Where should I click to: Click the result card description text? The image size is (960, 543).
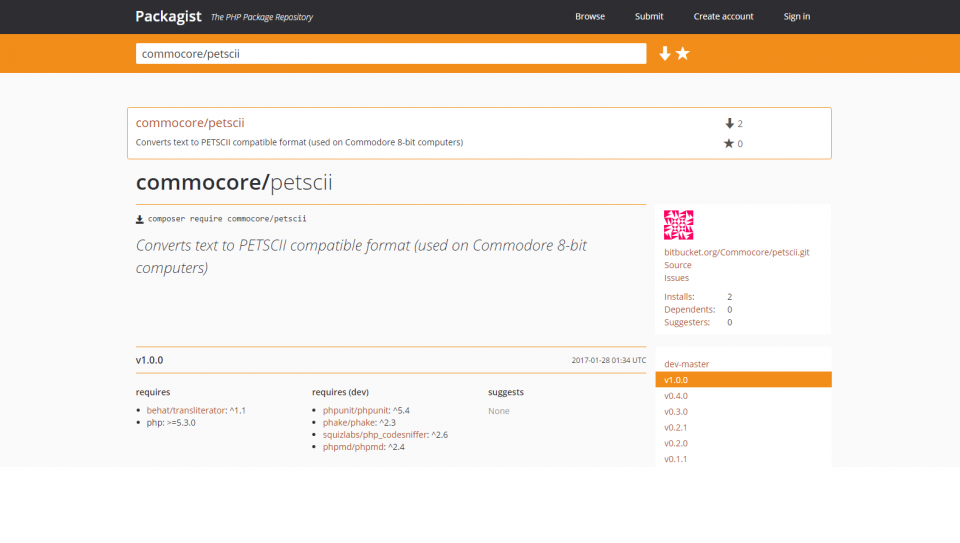point(299,142)
